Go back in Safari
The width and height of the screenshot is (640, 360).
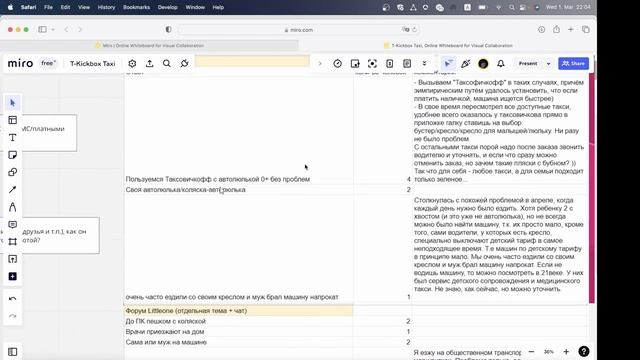pos(66,29)
